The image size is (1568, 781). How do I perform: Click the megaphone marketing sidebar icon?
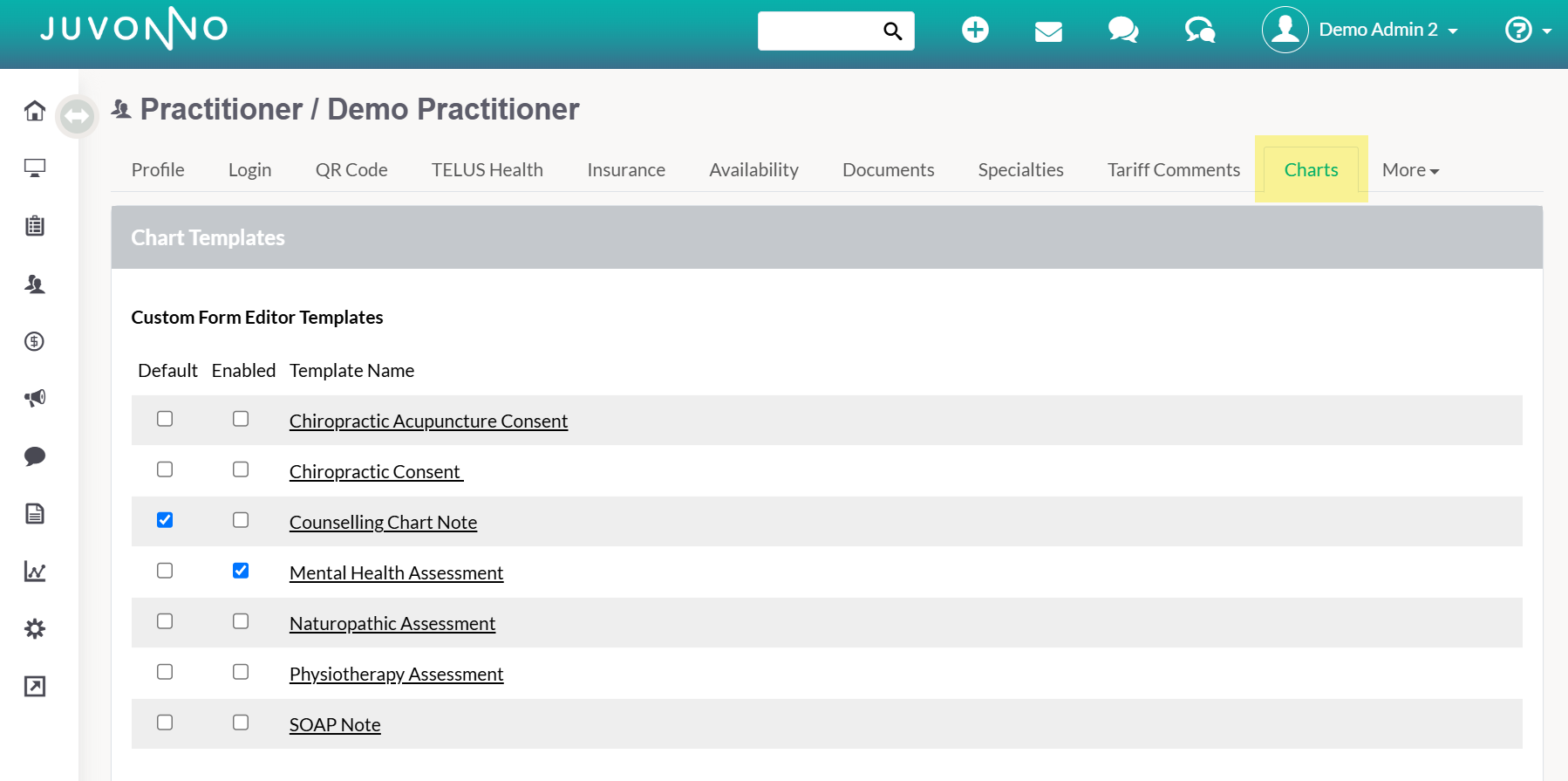(x=35, y=398)
